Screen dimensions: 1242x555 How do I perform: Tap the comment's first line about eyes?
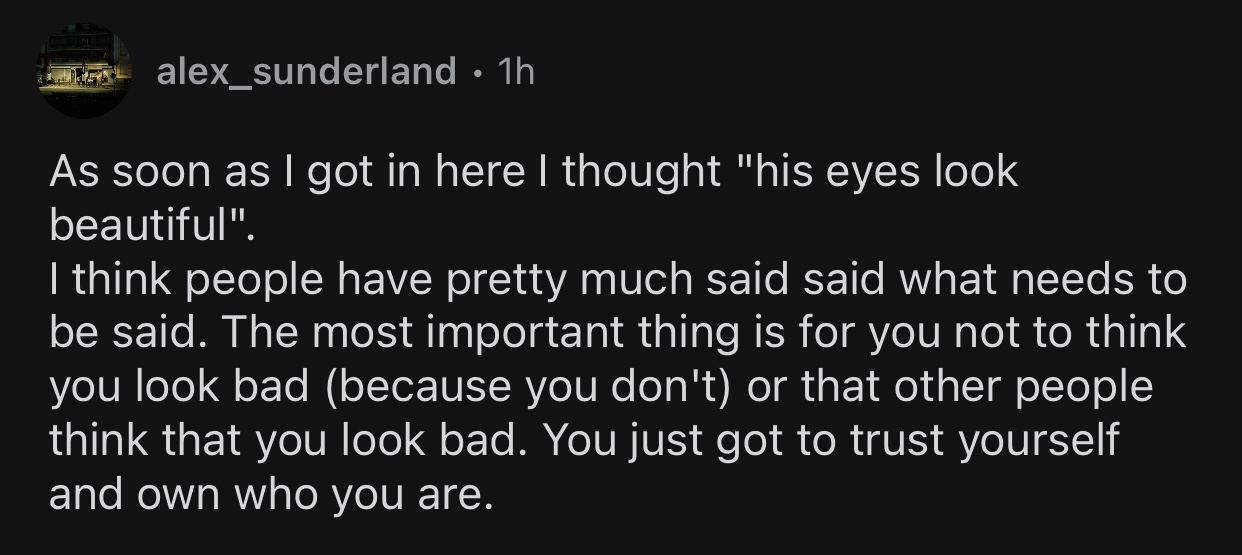tap(533, 173)
